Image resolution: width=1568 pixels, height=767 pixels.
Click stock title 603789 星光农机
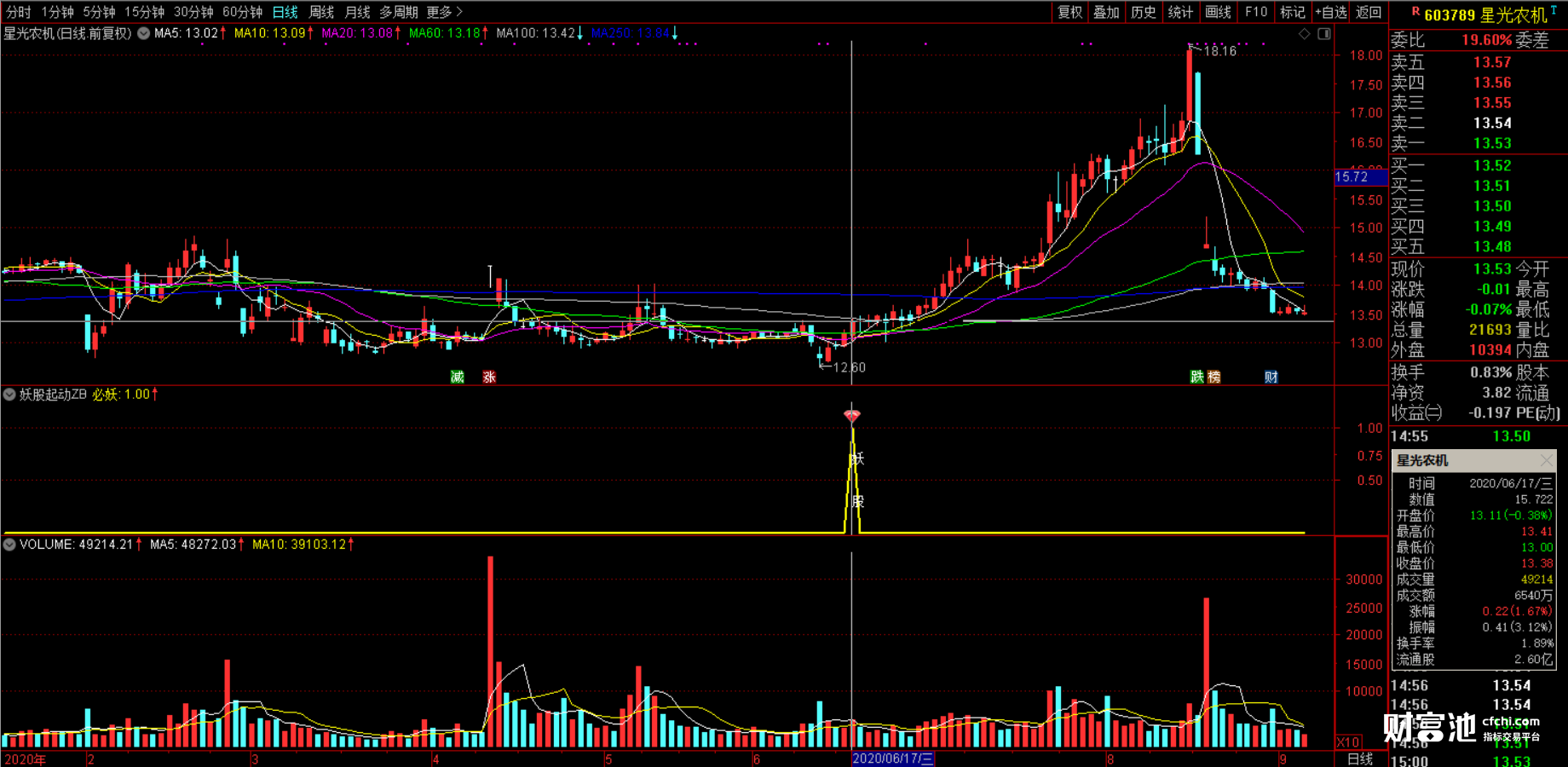[1485, 15]
